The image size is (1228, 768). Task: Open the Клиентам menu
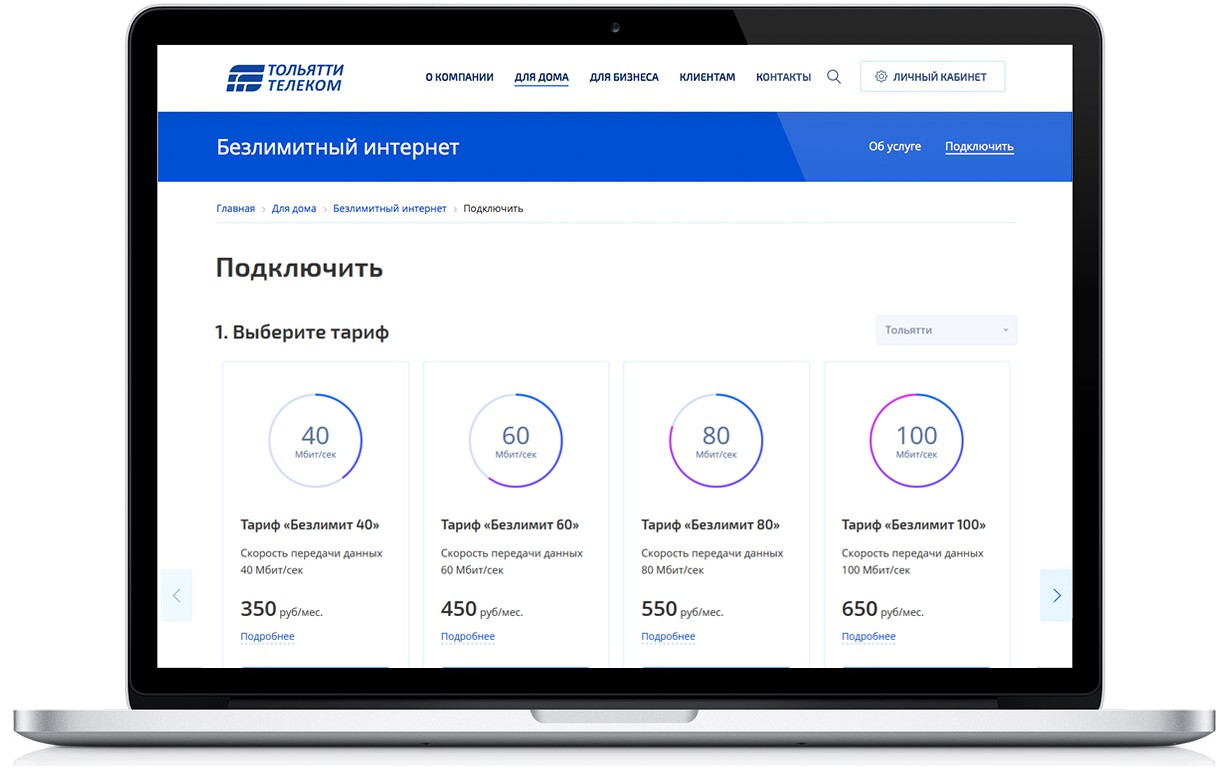click(x=707, y=77)
